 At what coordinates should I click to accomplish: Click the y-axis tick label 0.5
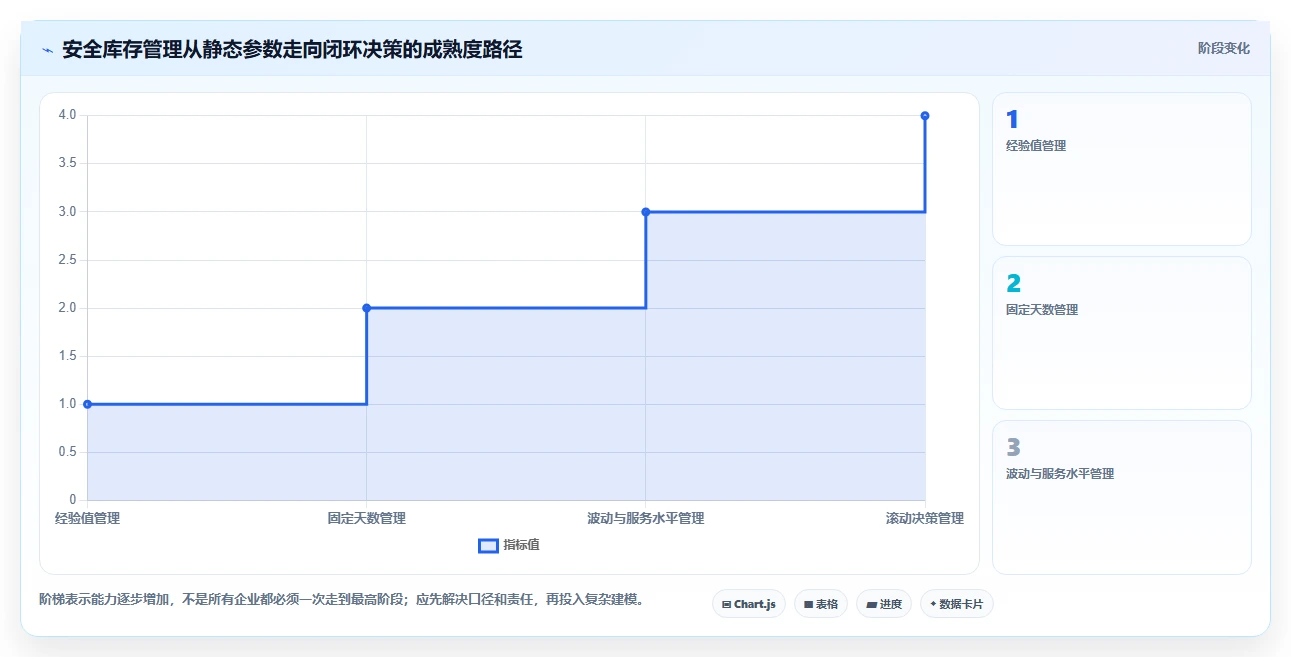[67, 452]
